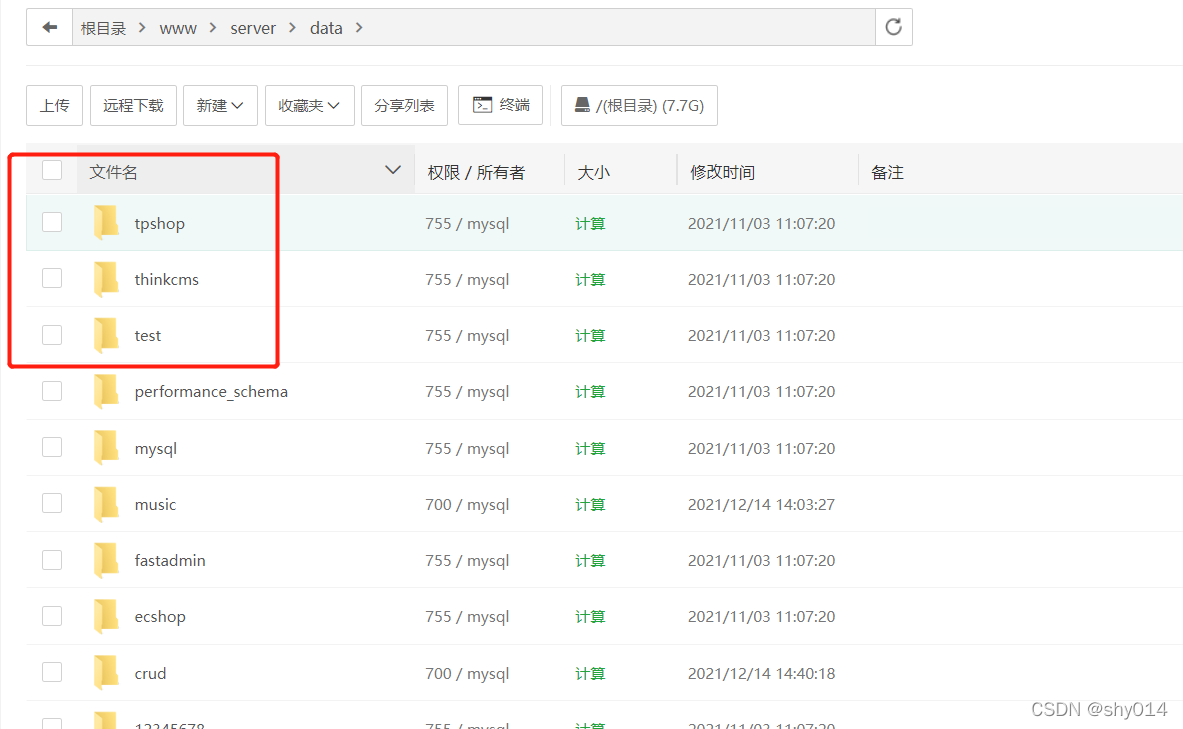Screen dimensions: 1183x729
Task: Click the 远程下载 button
Action: coord(134,105)
